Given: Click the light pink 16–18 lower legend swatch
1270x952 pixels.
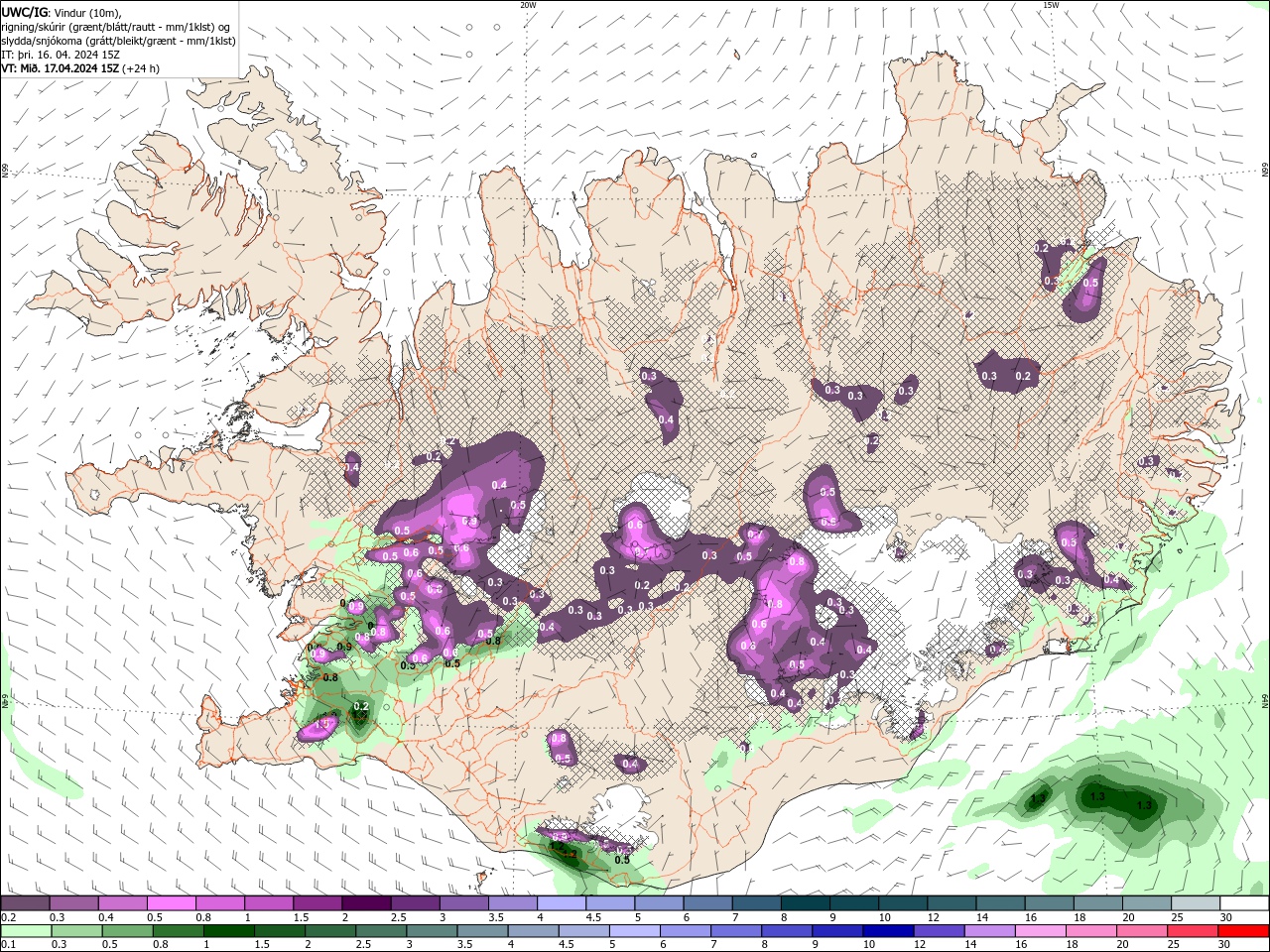Looking at the screenshot, I should tap(1040, 931).
